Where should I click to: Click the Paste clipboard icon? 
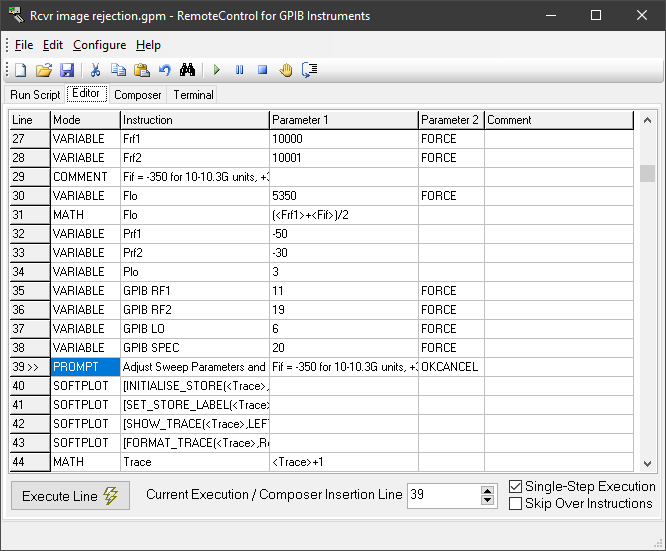142,70
